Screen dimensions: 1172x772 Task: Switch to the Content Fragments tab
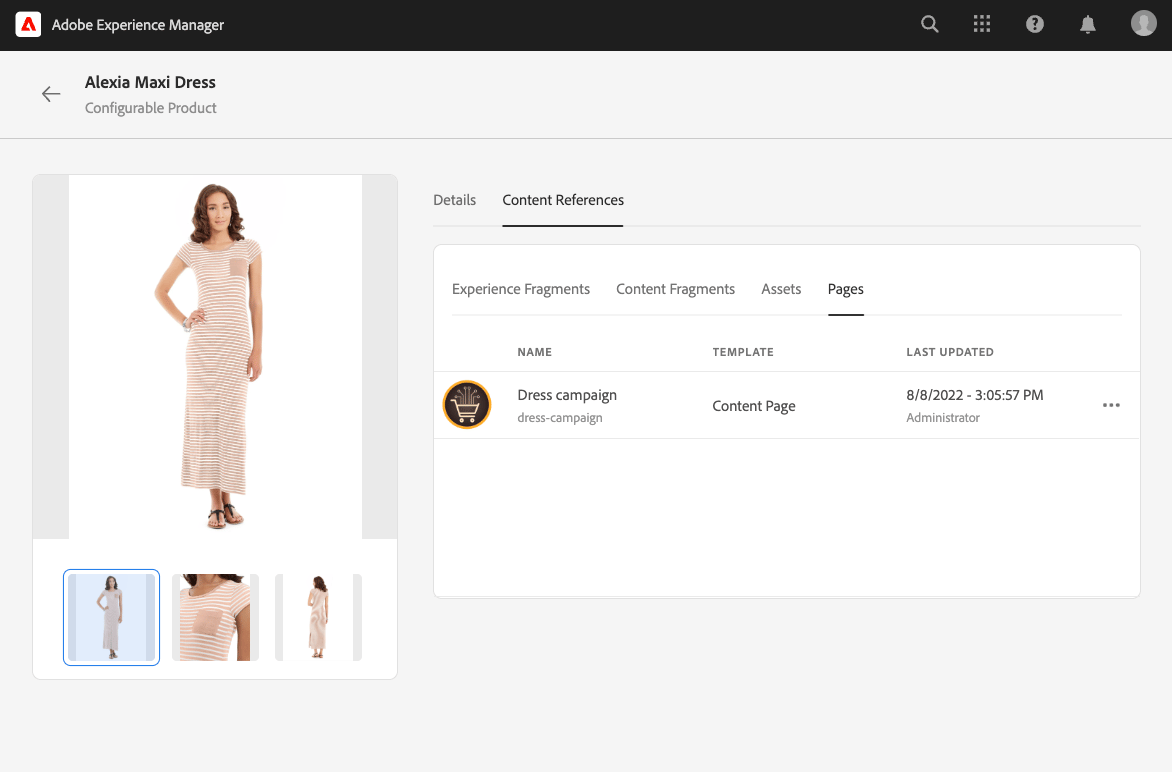click(675, 289)
